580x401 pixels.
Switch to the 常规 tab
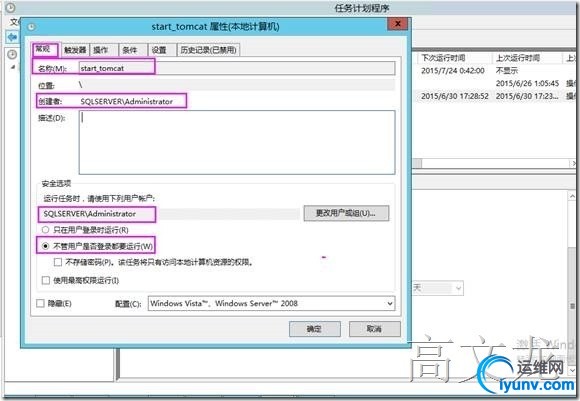45,49
